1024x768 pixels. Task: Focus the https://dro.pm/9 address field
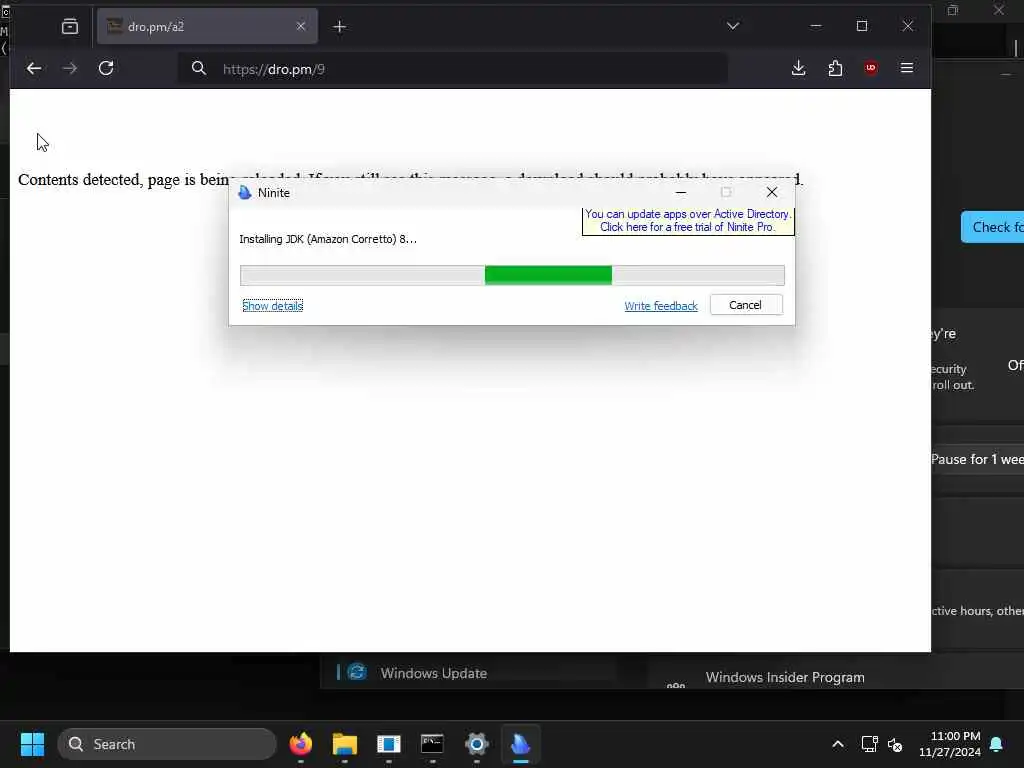point(453,69)
